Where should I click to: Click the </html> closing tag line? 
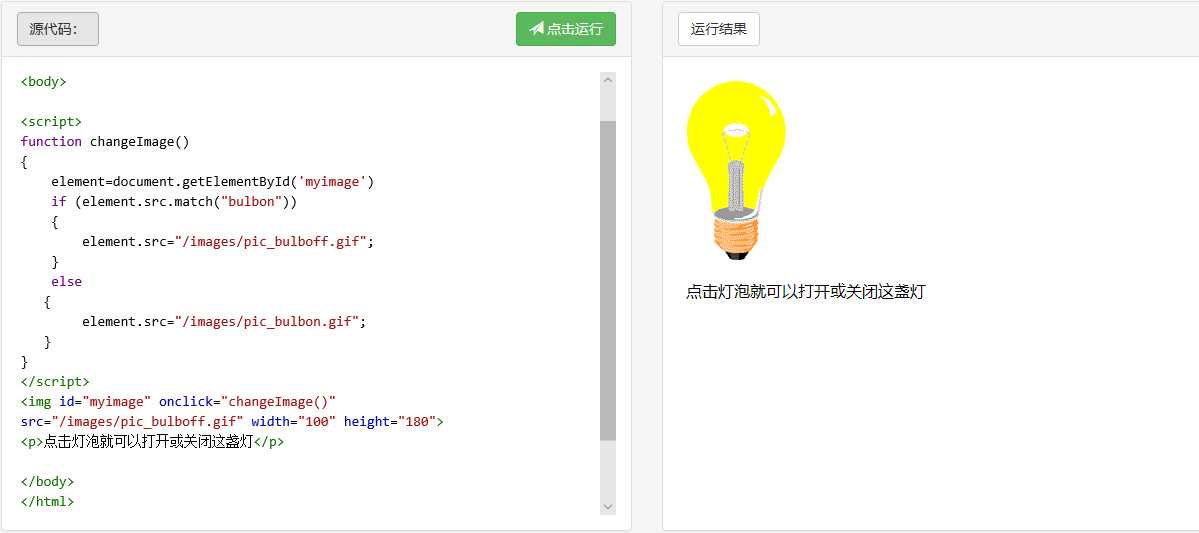click(x=47, y=502)
